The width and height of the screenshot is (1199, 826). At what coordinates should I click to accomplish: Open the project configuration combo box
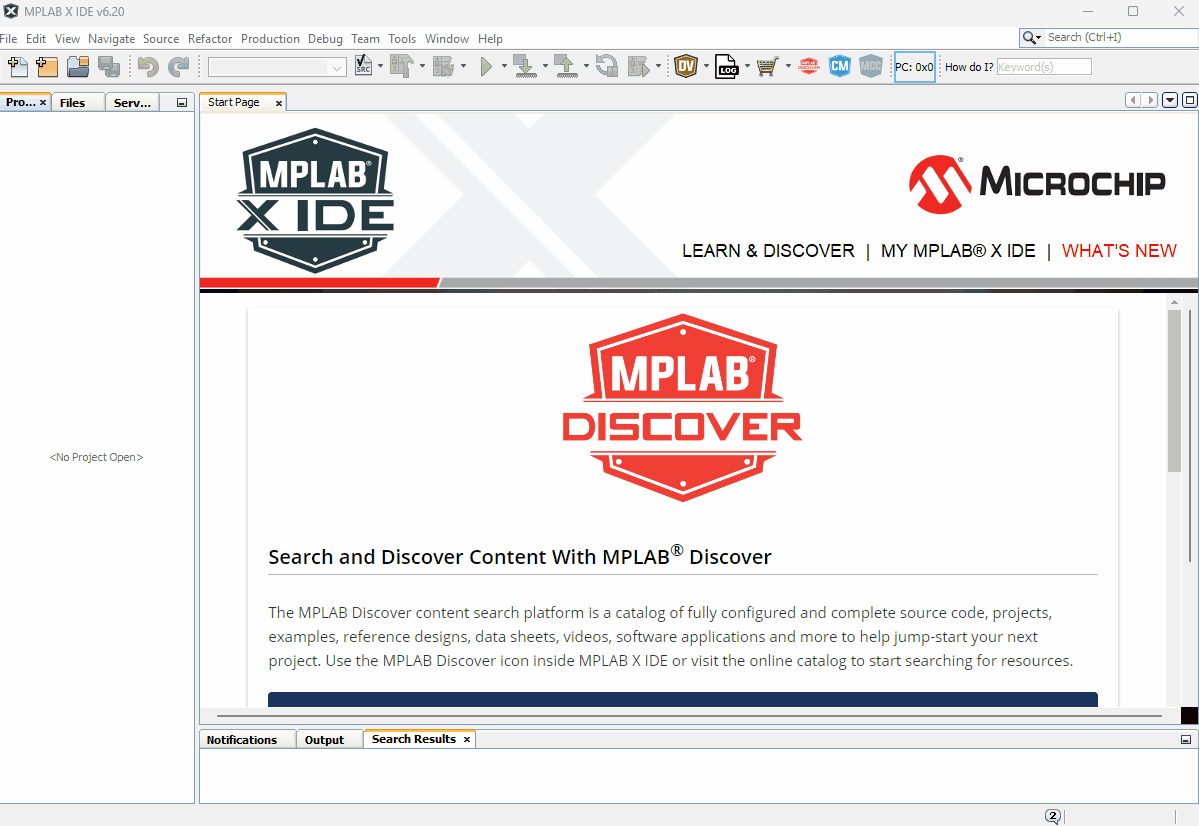pos(277,67)
